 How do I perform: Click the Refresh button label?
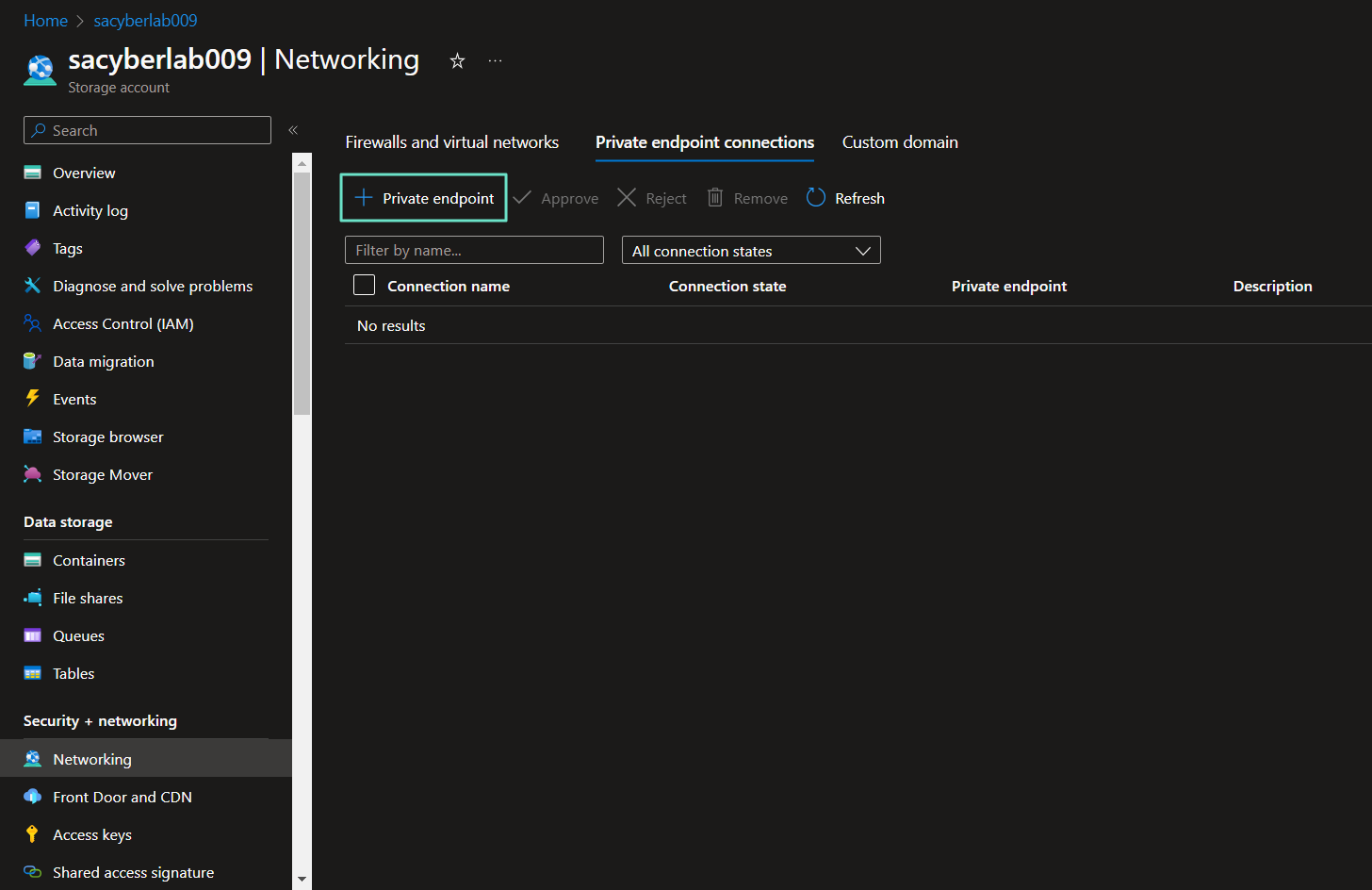coord(859,198)
